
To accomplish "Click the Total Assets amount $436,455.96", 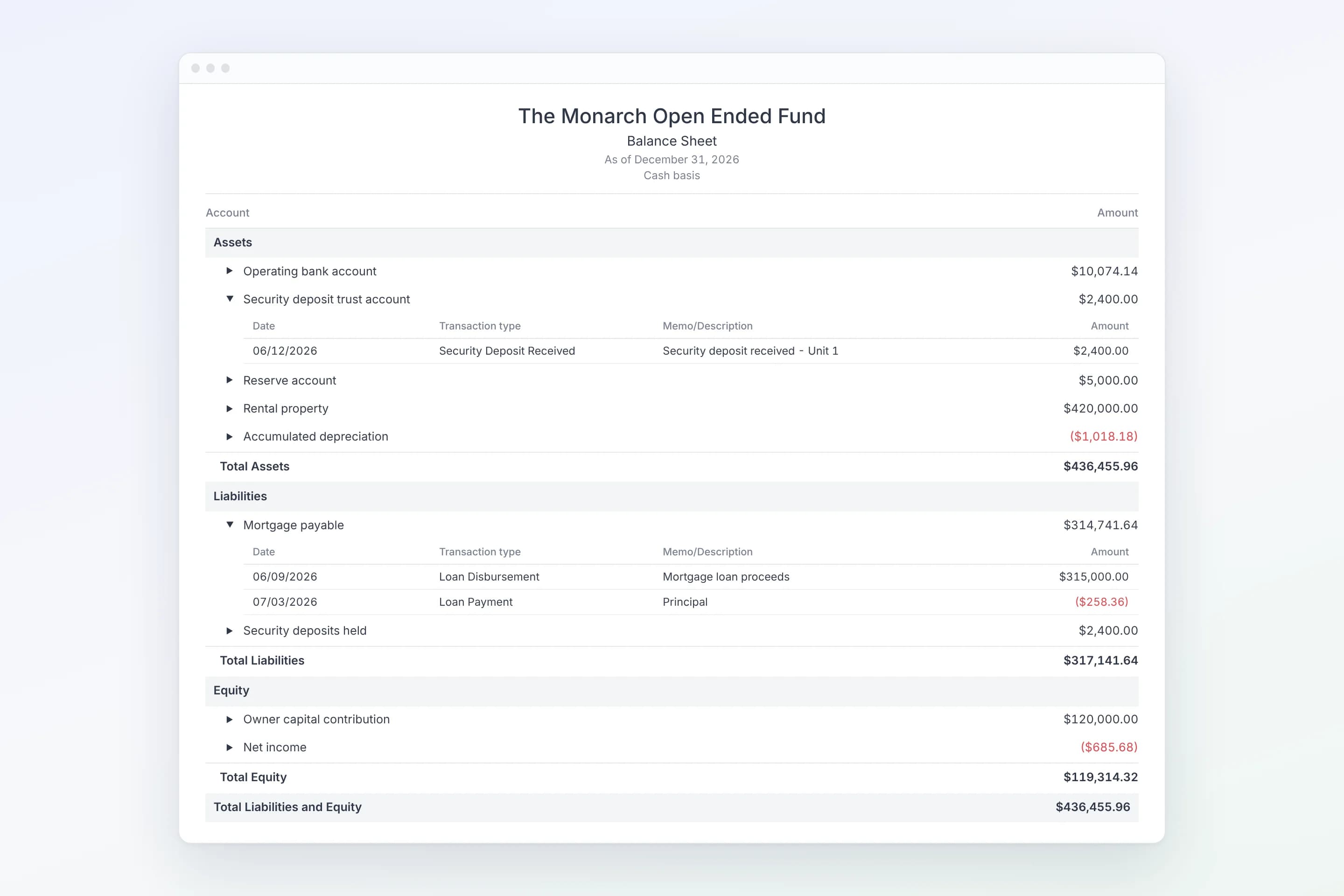I will 1100,466.
